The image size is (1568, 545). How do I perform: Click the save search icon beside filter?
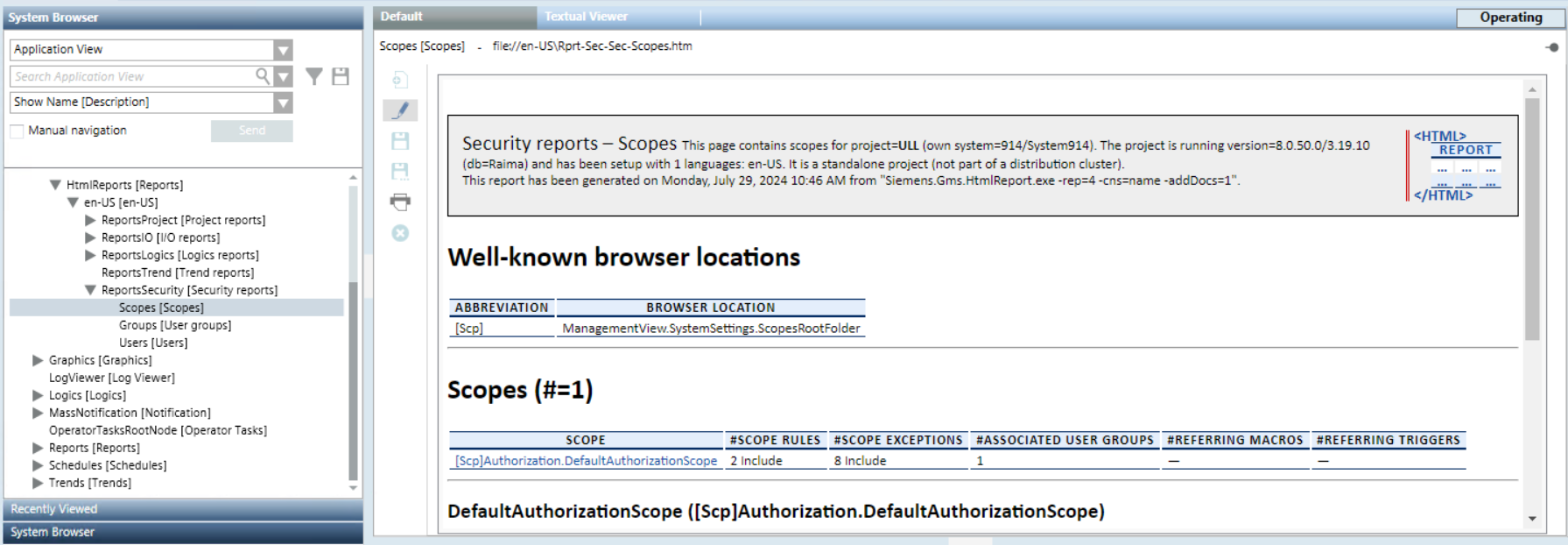(x=341, y=77)
